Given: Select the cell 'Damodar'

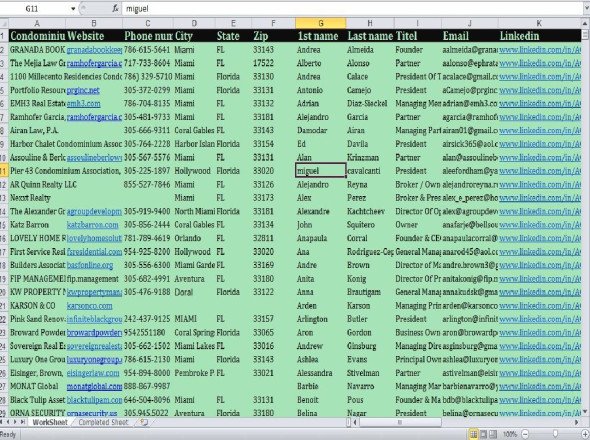Looking at the screenshot, I should pos(321,131).
